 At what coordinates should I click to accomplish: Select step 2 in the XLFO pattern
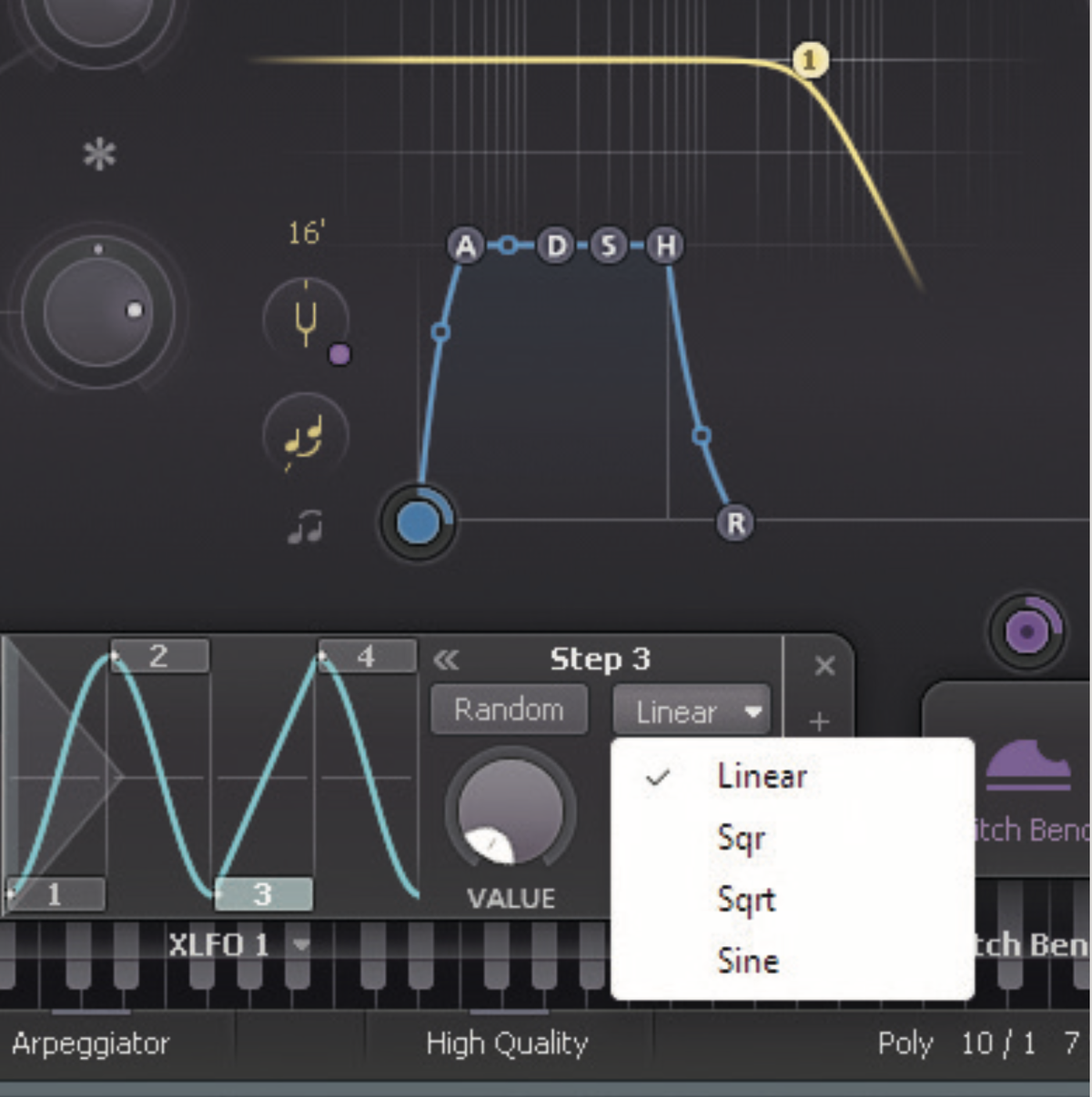[159, 656]
